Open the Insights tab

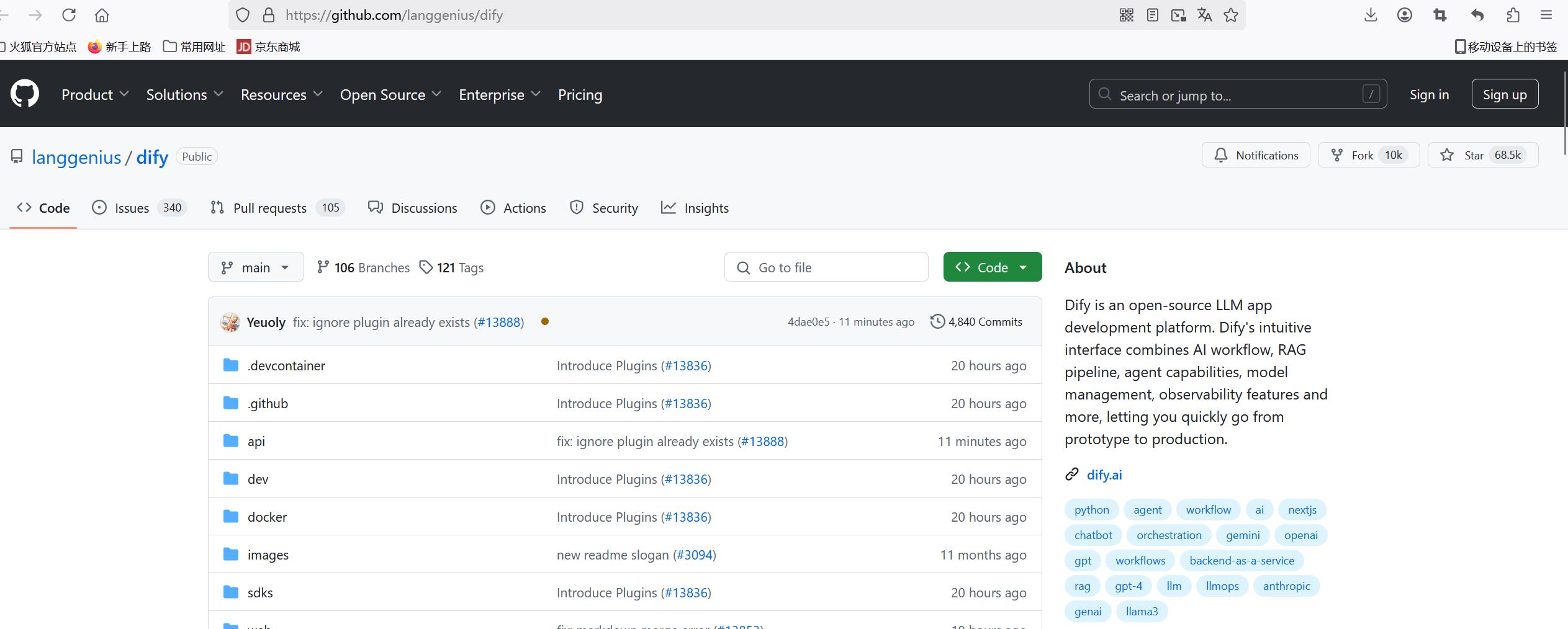pos(695,208)
